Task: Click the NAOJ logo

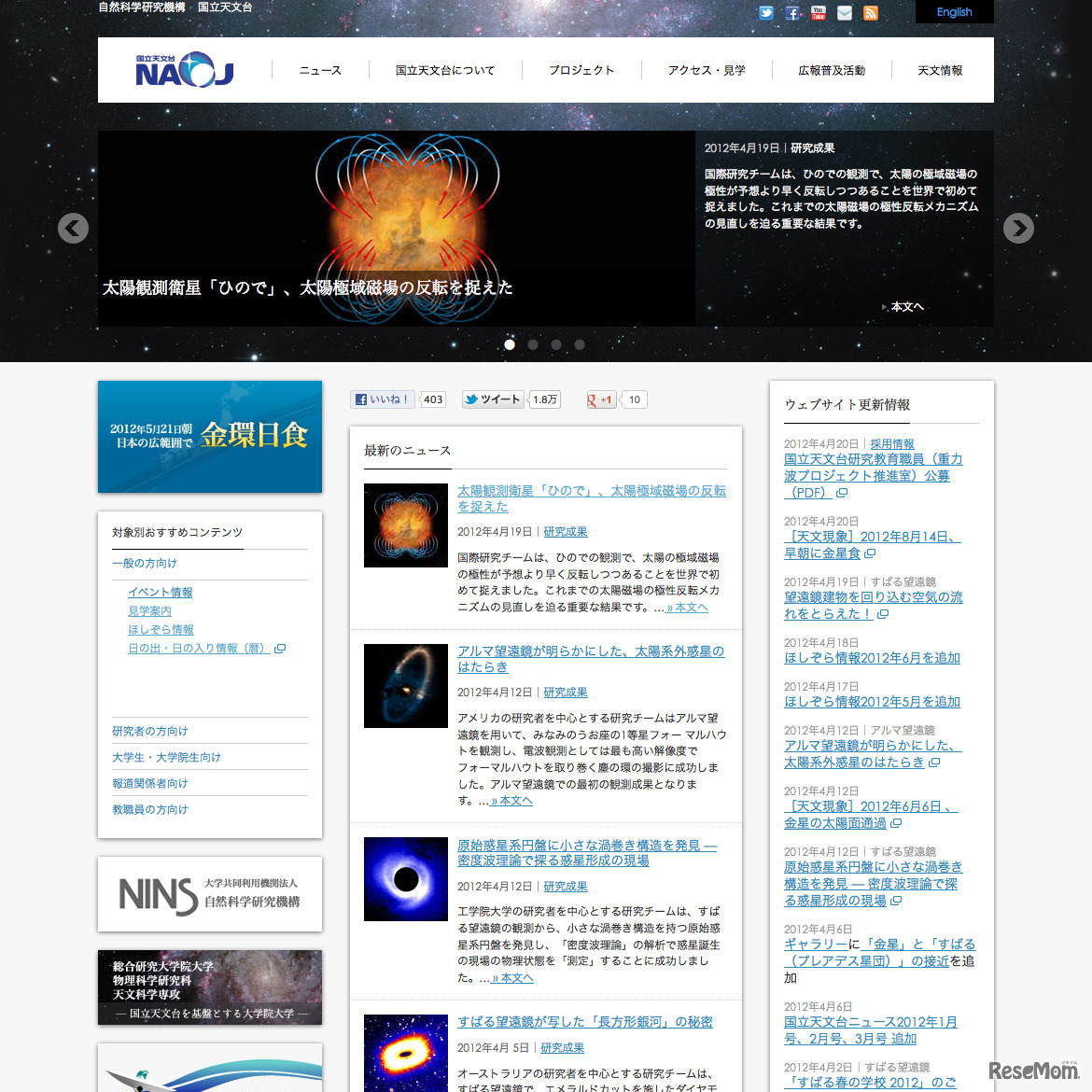Action: coord(184,69)
